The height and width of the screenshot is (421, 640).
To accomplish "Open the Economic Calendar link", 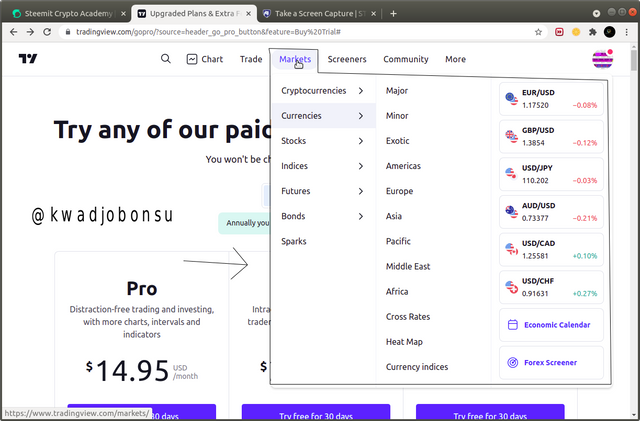I will (x=551, y=325).
